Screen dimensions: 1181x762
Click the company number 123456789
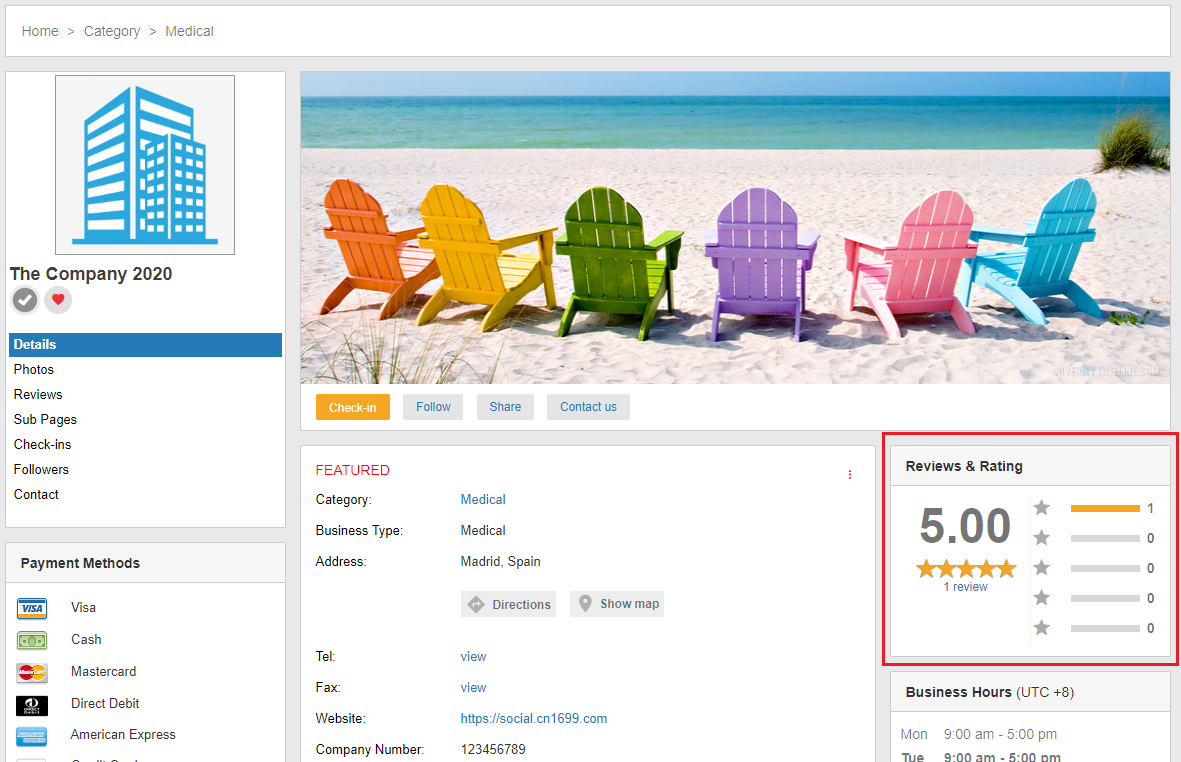(x=493, y=749)
